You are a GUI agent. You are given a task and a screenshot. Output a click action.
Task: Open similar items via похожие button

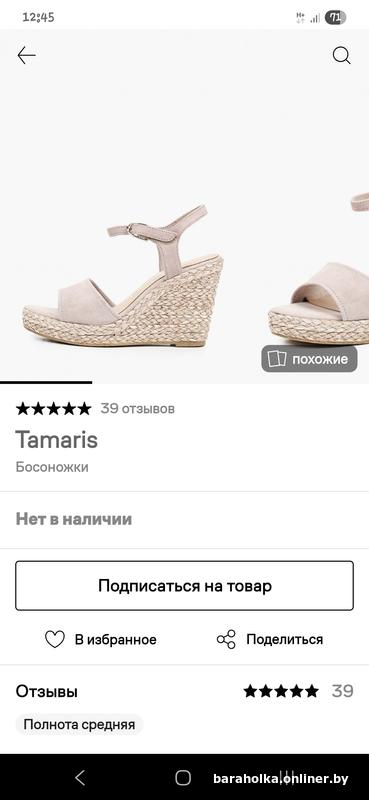(x=309, y=359)
